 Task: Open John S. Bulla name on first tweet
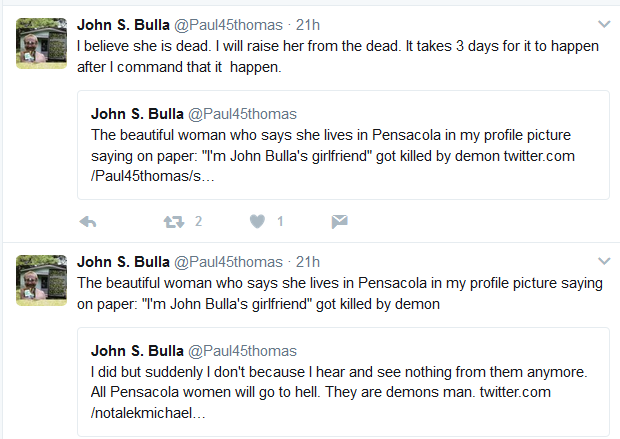[x=123, y=25]
